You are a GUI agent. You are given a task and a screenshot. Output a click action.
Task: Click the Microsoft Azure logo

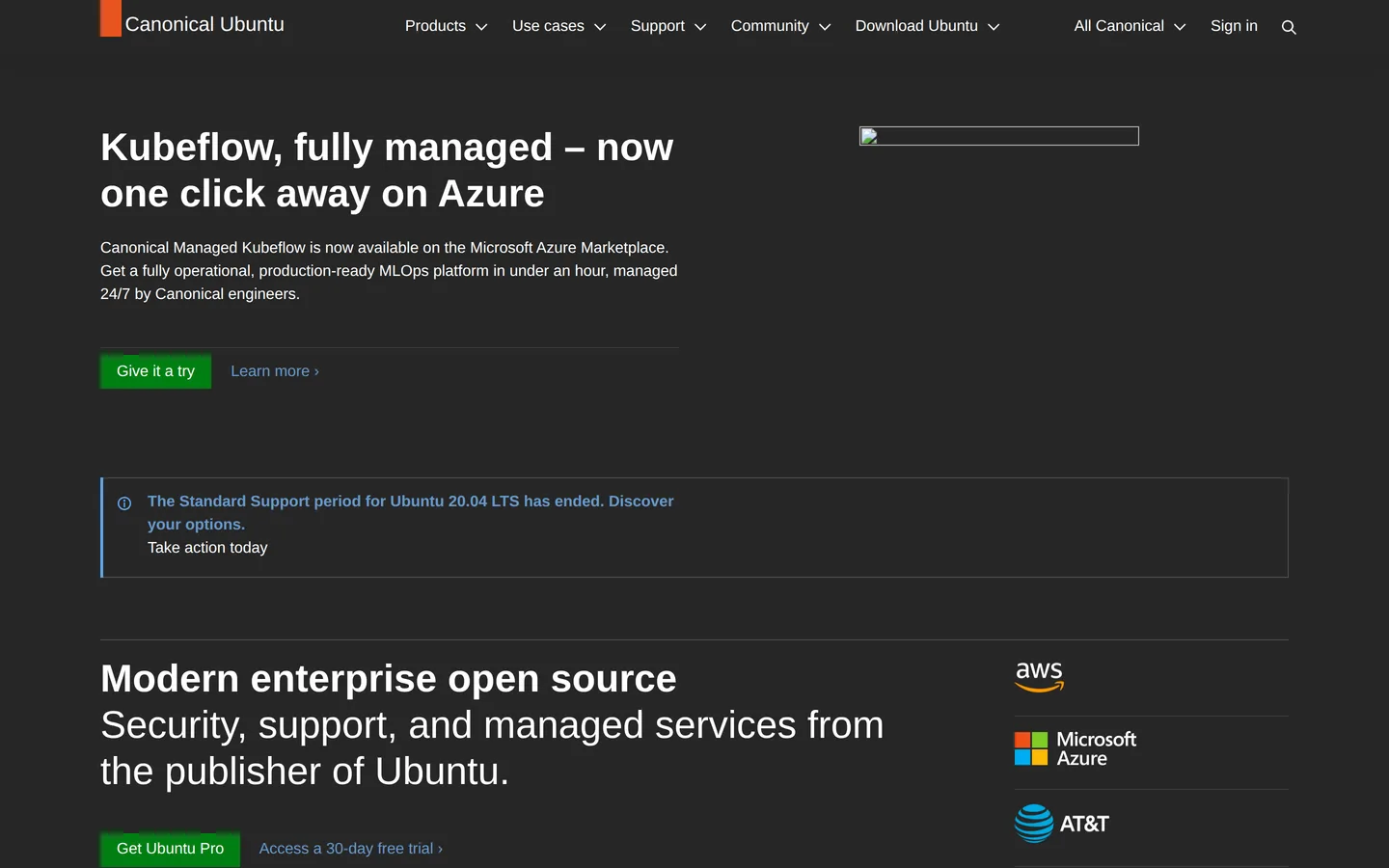pos(1076,748)
